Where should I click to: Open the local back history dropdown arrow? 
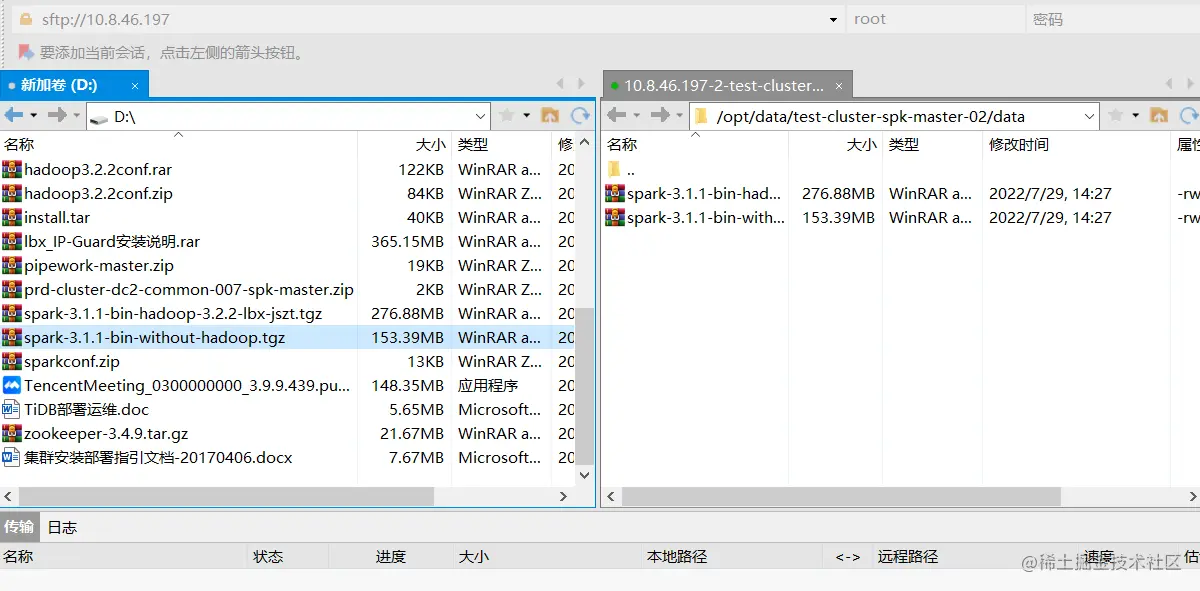click(x=33, y=116)
